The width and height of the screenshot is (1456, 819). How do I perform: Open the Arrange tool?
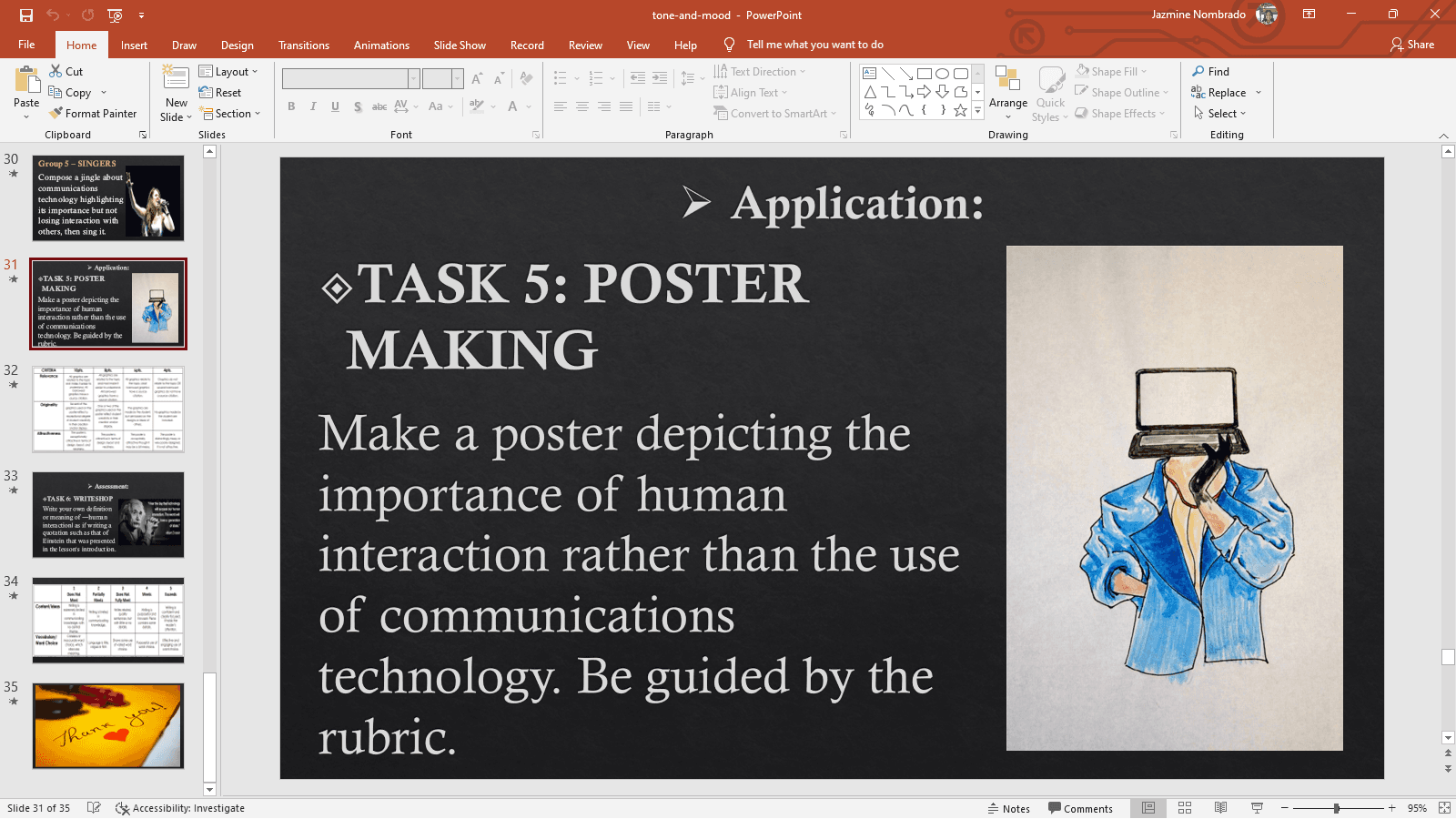pyautogui.click(x=1007, y=92)
